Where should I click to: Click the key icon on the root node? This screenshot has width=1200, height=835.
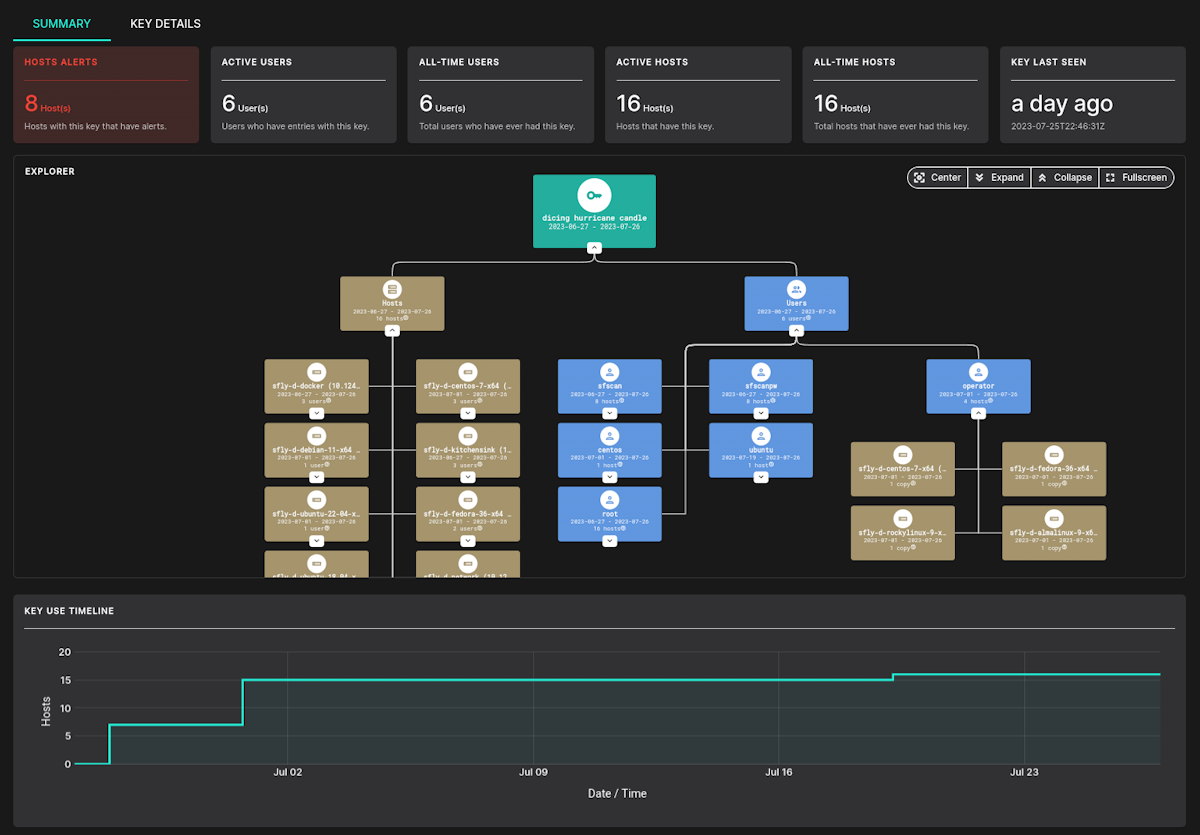pos(594,195)
